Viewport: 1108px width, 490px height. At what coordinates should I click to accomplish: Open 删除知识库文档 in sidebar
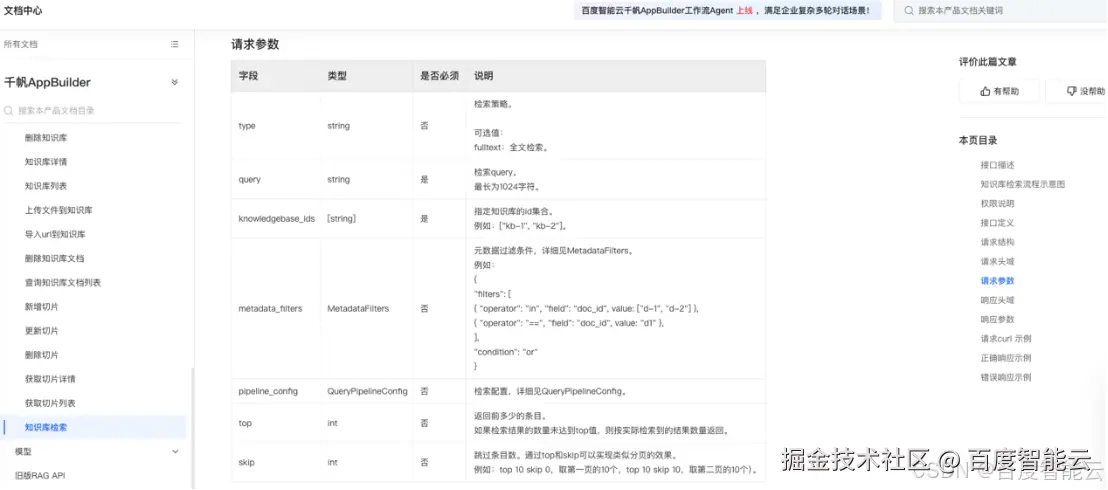click(54, 259)
